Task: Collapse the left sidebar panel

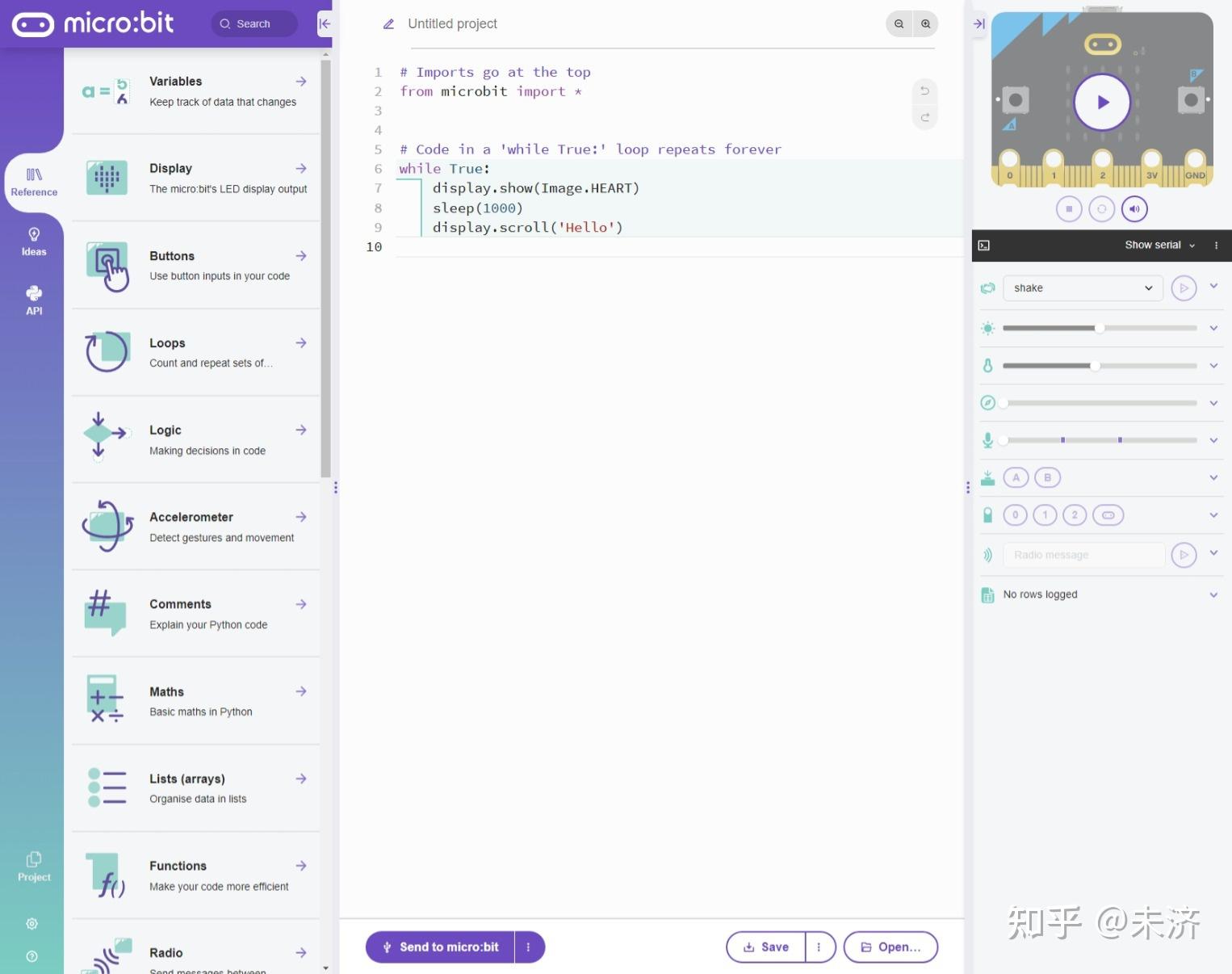Action: tap(325, 23)
